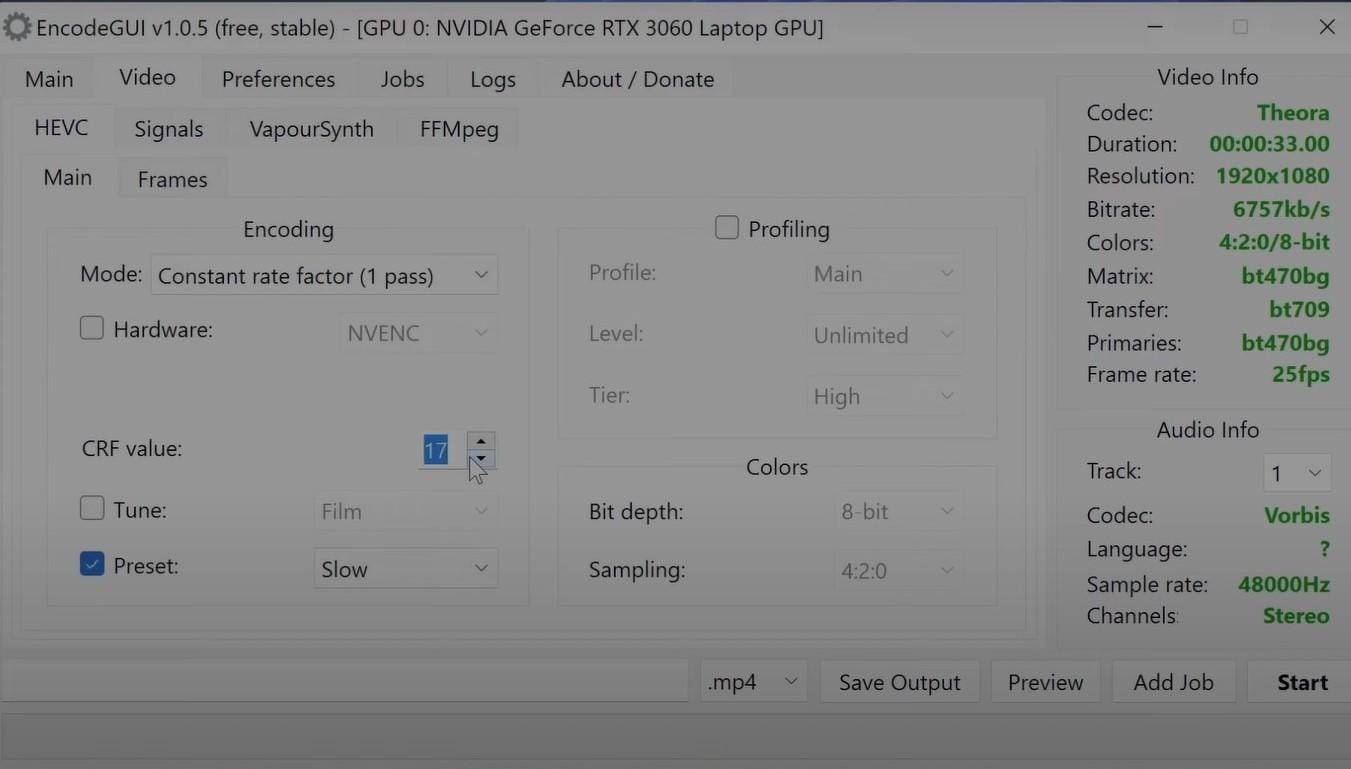Open the Jobs tab

(402, 79)
